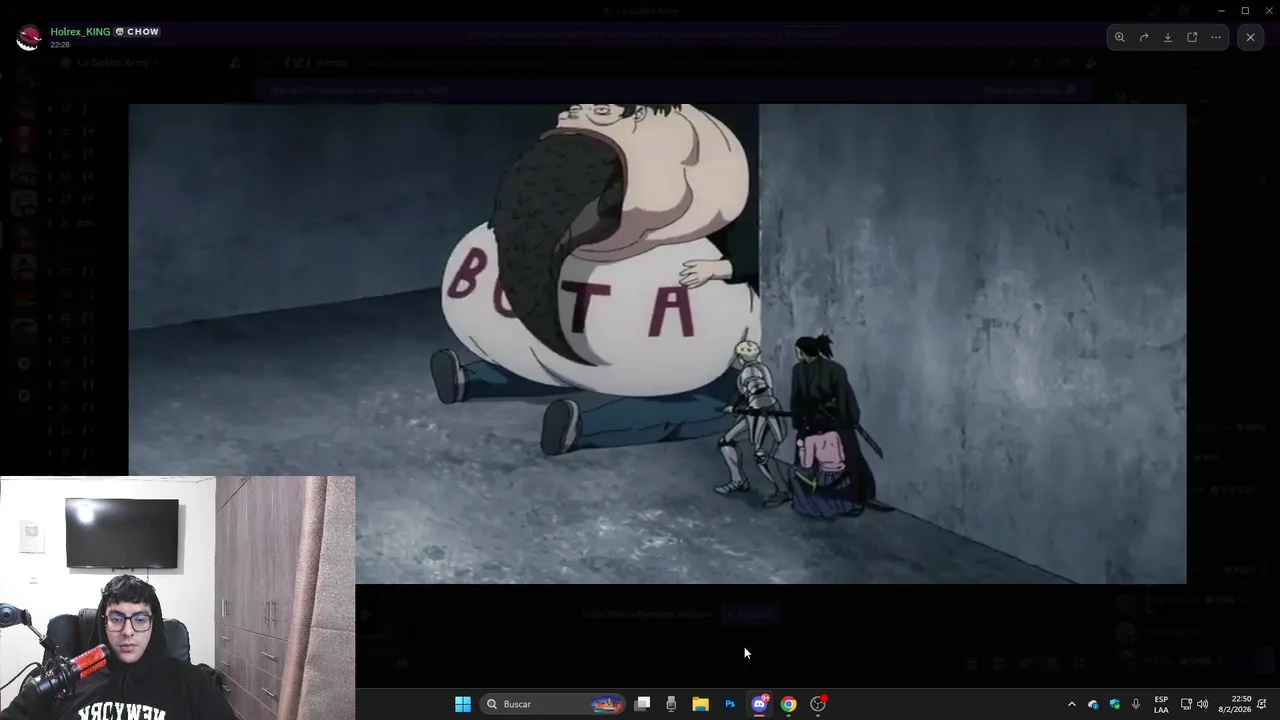Click the OneDrive cloud tray icon

(x=1093, y=704)
